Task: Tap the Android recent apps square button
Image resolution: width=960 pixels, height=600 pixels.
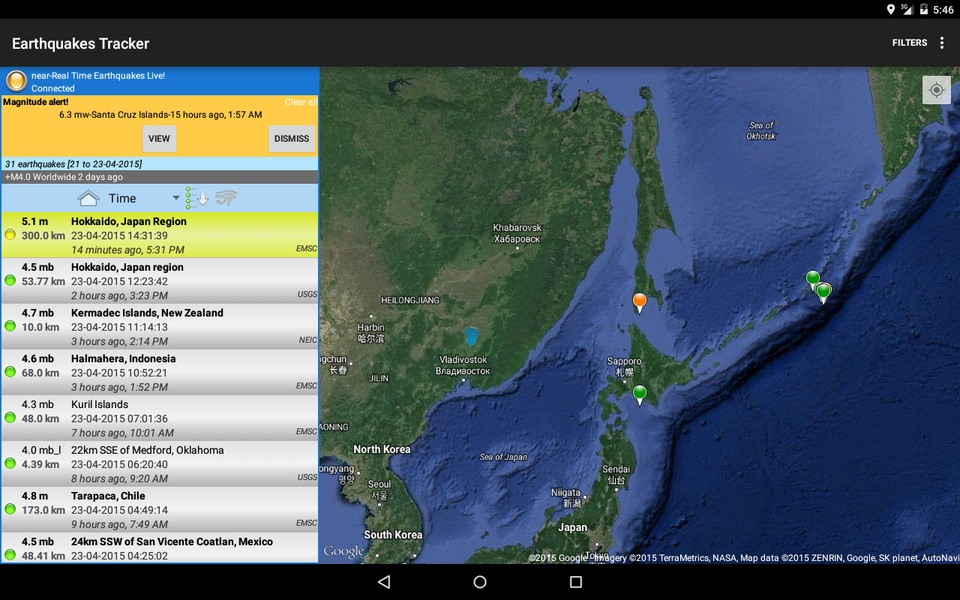Action: click(x=576, y=582)
